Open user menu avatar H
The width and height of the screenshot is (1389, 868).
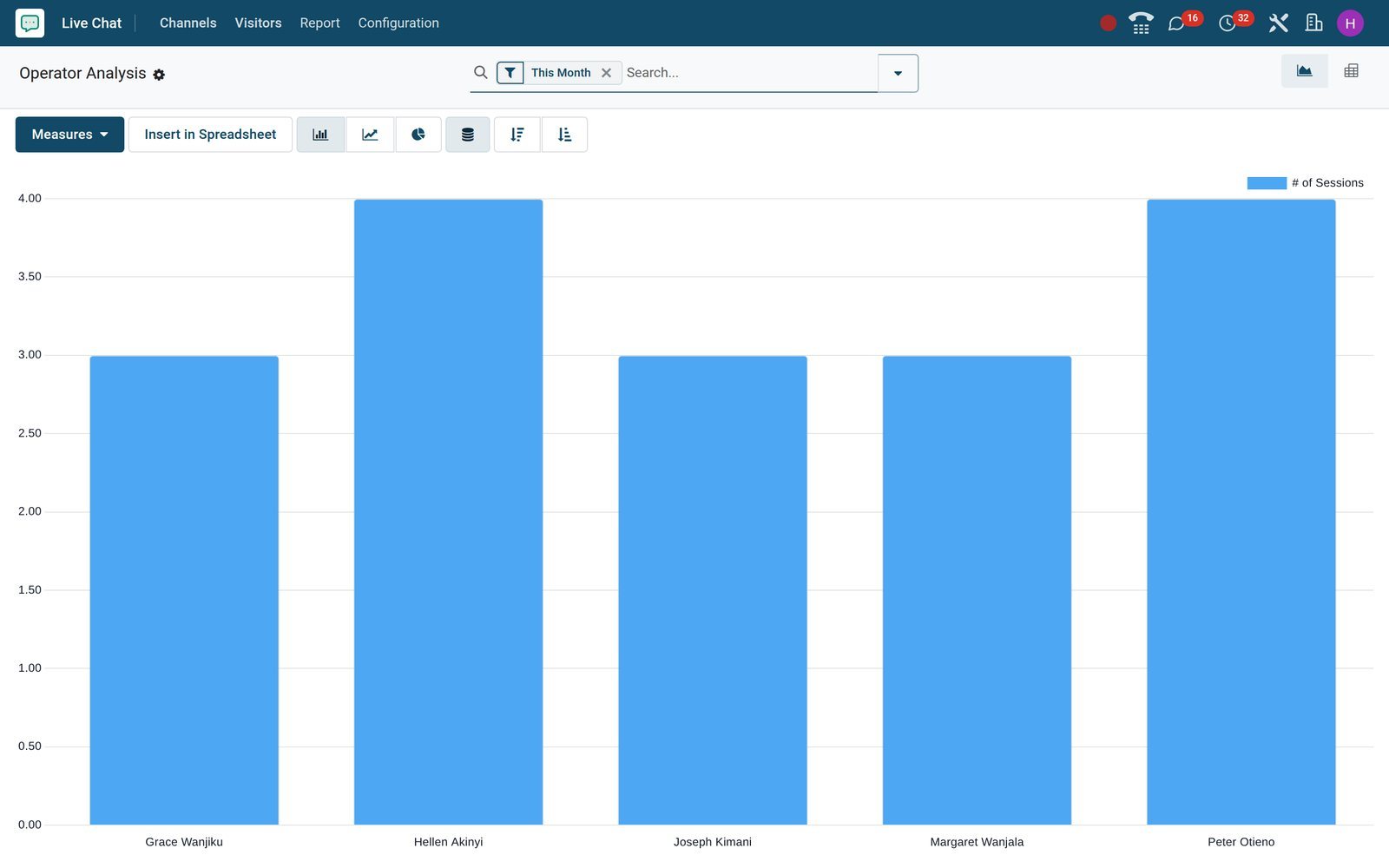click(1350, 23)
